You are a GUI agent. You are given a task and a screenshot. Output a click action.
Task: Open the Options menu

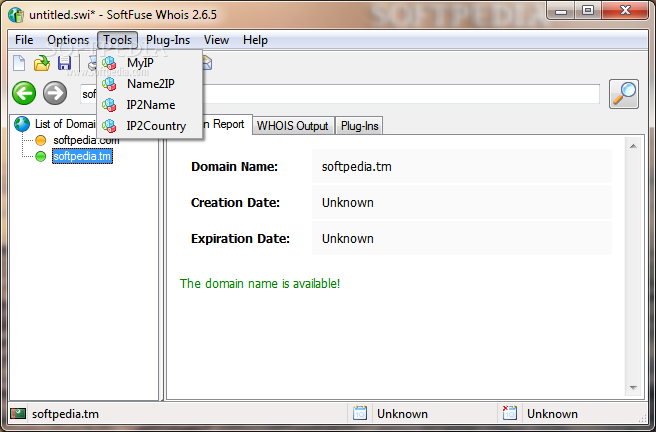point(68,40)
